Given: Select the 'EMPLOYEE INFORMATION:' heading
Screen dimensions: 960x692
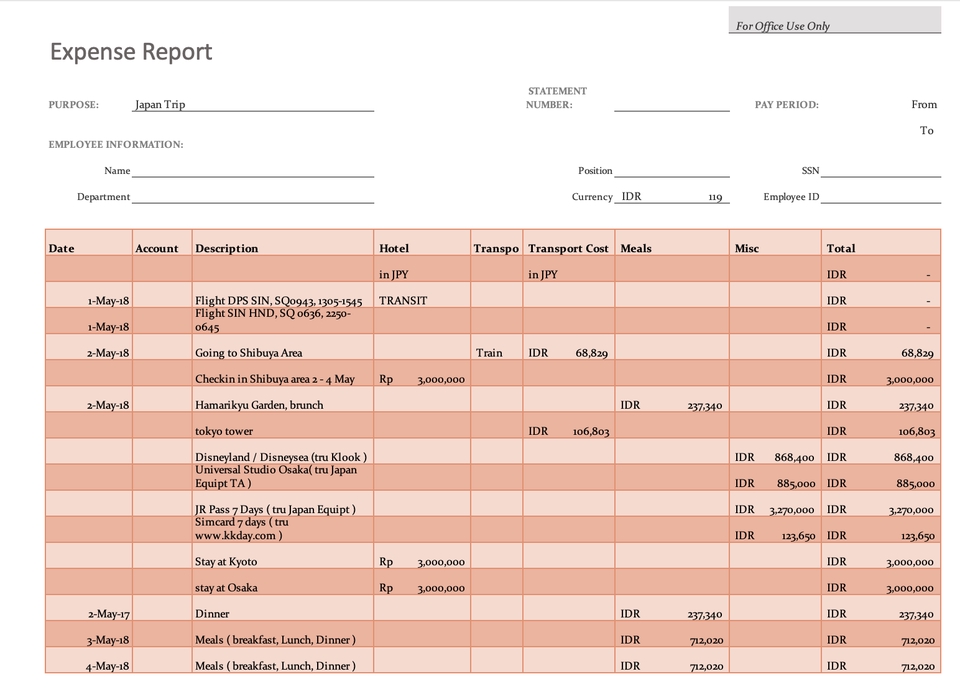Looking at the screenshot, I should click(x=116, y=145).
